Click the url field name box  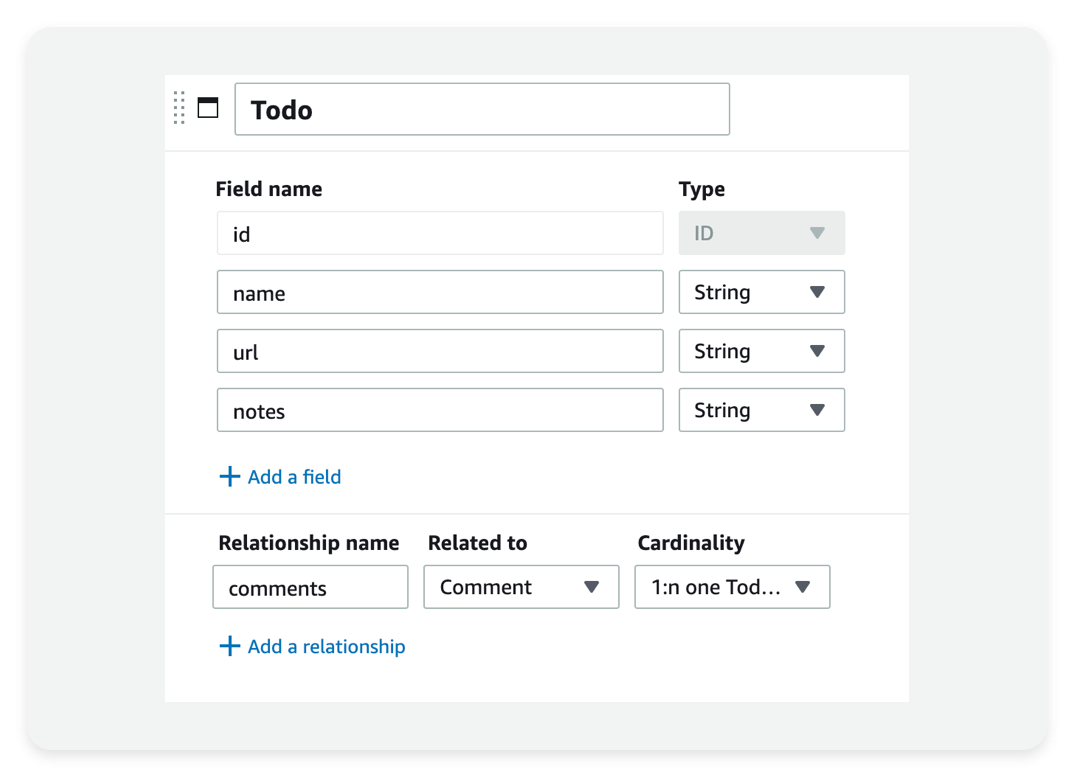pos(440,351)
